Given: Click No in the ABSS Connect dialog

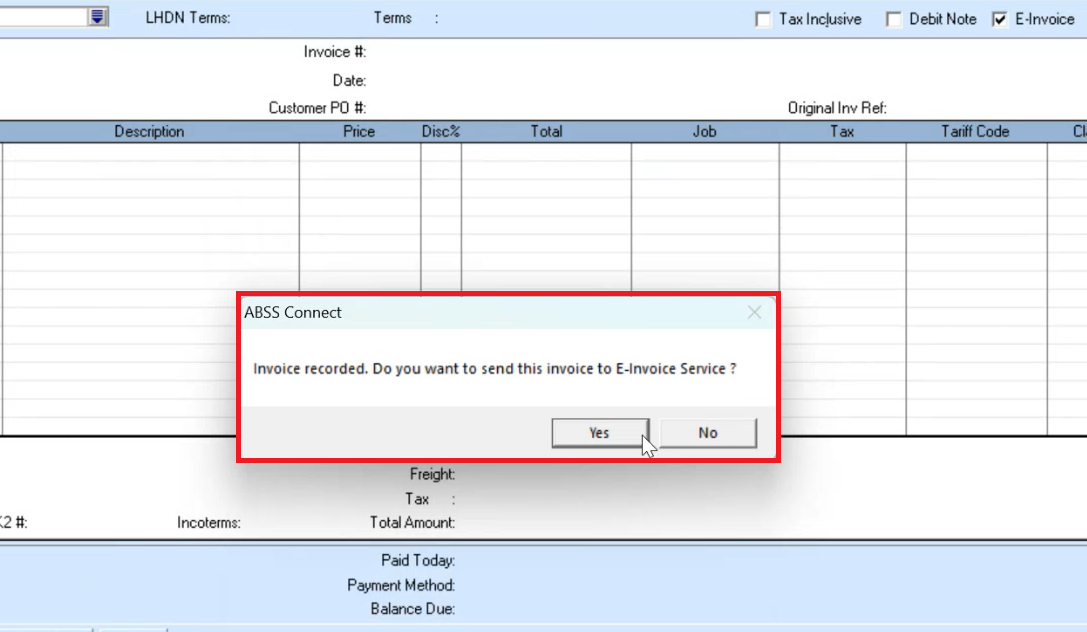Looking at the screenshot, I should coord(708,433).
